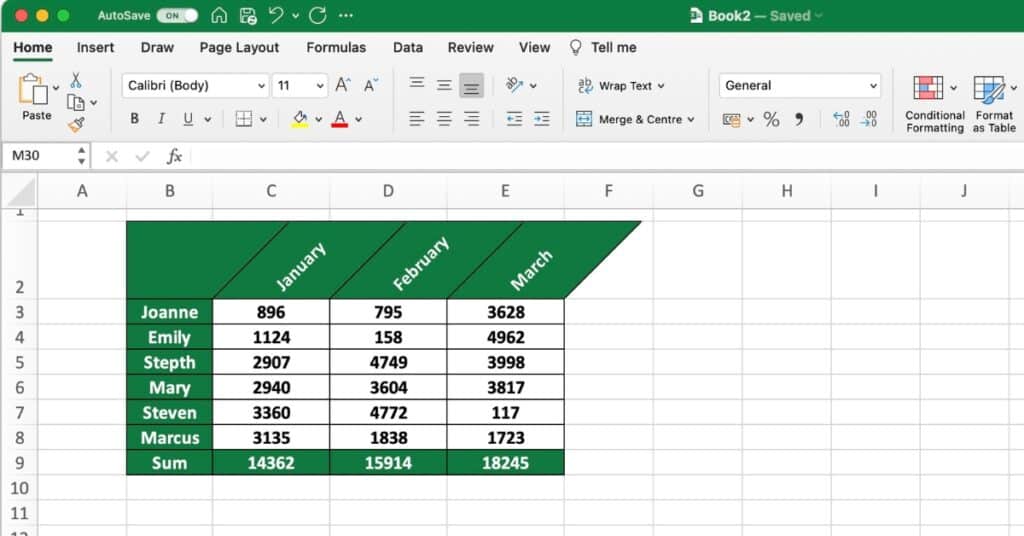1024x536 pixels.
Task: Select the cell labelled Steven
Action: pos(170,413)
